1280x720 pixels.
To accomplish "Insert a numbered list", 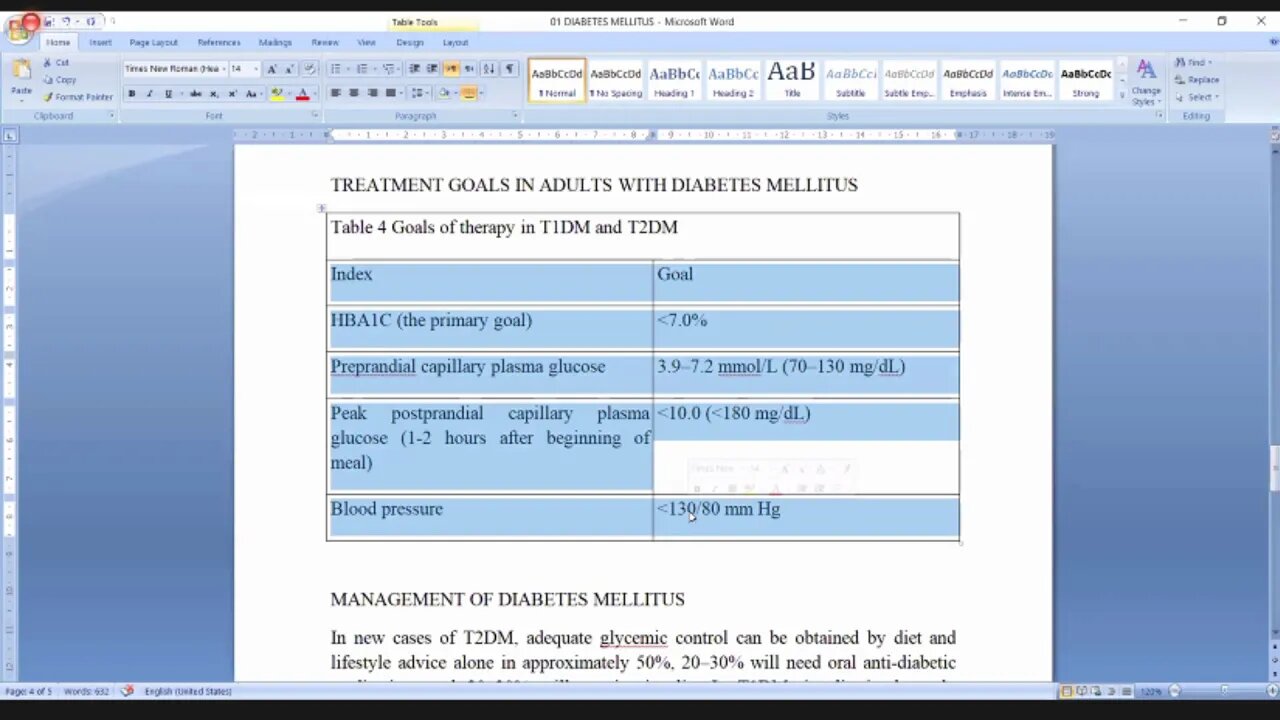I will pyautogui.click(x=364, y=69).
